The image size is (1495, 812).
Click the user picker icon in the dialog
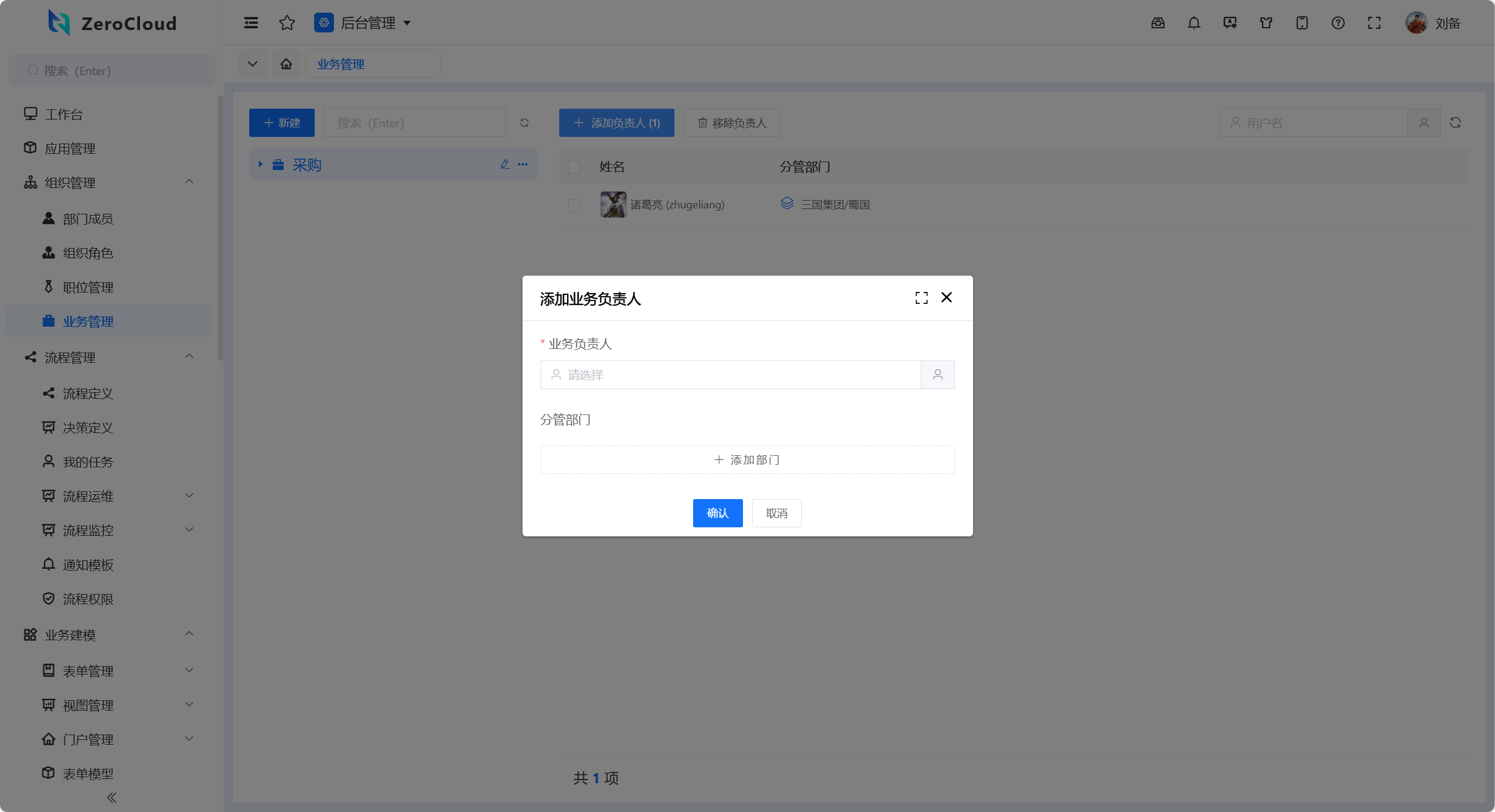(937, 375)
